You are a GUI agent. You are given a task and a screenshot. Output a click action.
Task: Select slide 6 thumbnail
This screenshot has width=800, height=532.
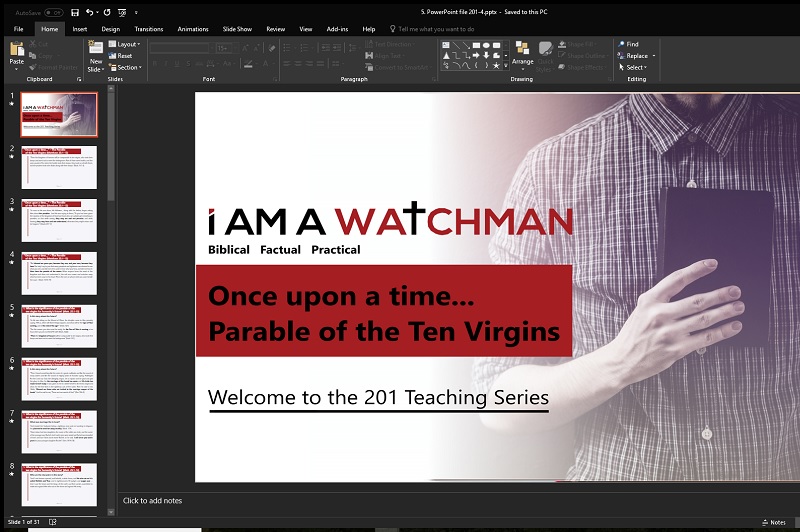[x=59, y=379]
